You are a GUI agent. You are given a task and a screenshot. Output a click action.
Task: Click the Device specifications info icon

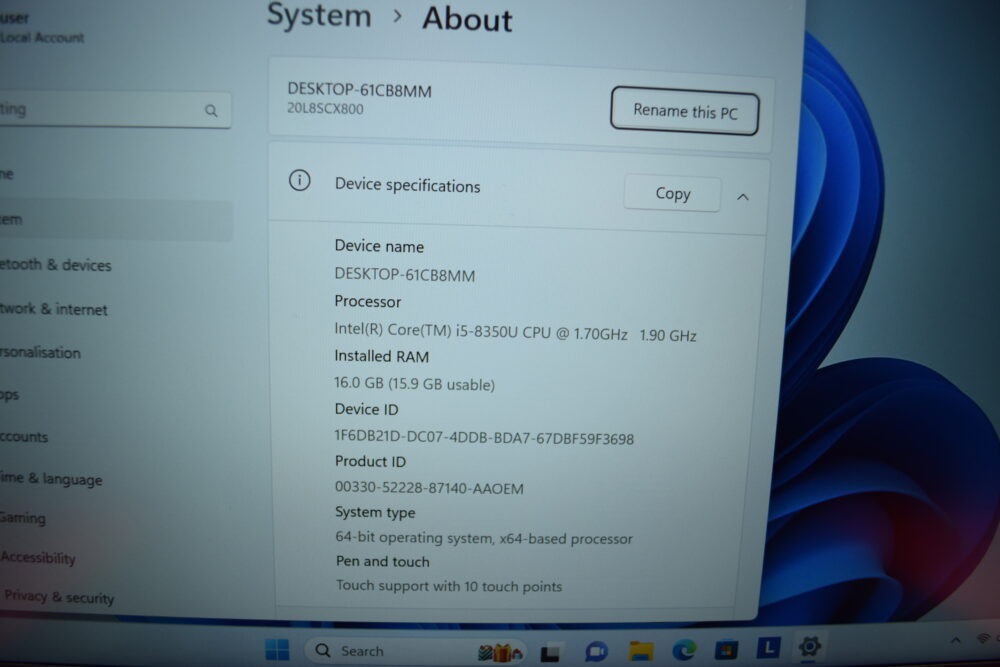coord(299,181)
